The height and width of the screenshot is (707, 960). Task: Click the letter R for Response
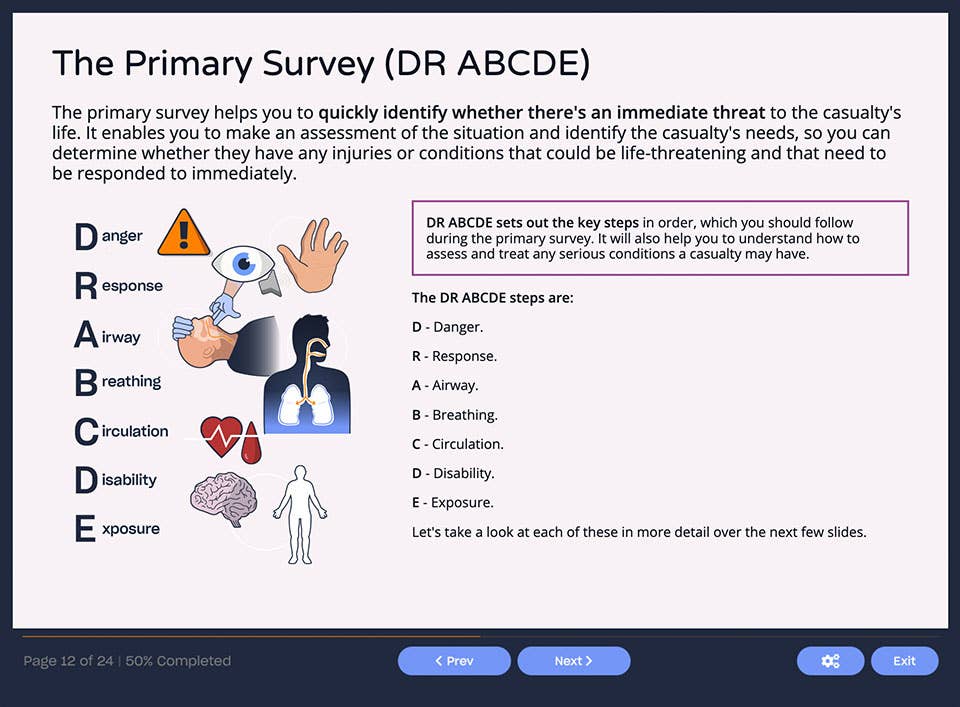point(86,284)
